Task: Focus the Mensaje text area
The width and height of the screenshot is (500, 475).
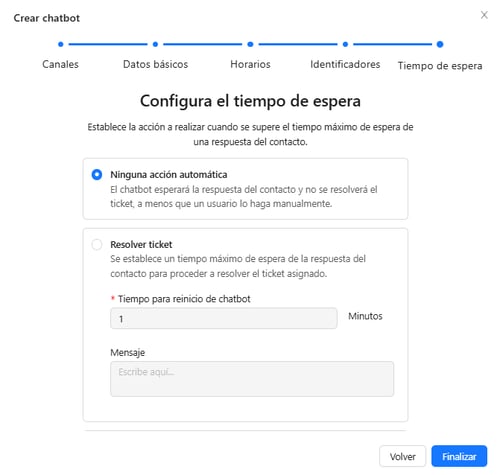Action: [x=252, y=379]
